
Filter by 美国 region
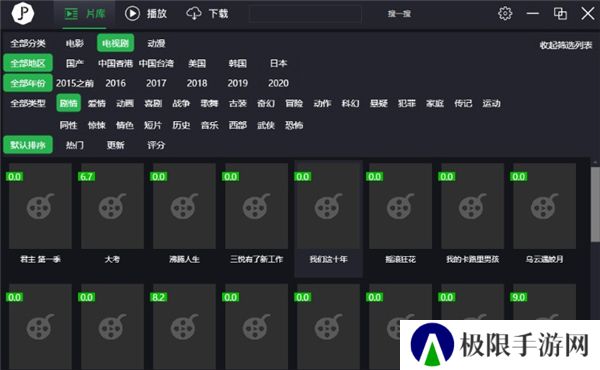click(x=197, y=63)
